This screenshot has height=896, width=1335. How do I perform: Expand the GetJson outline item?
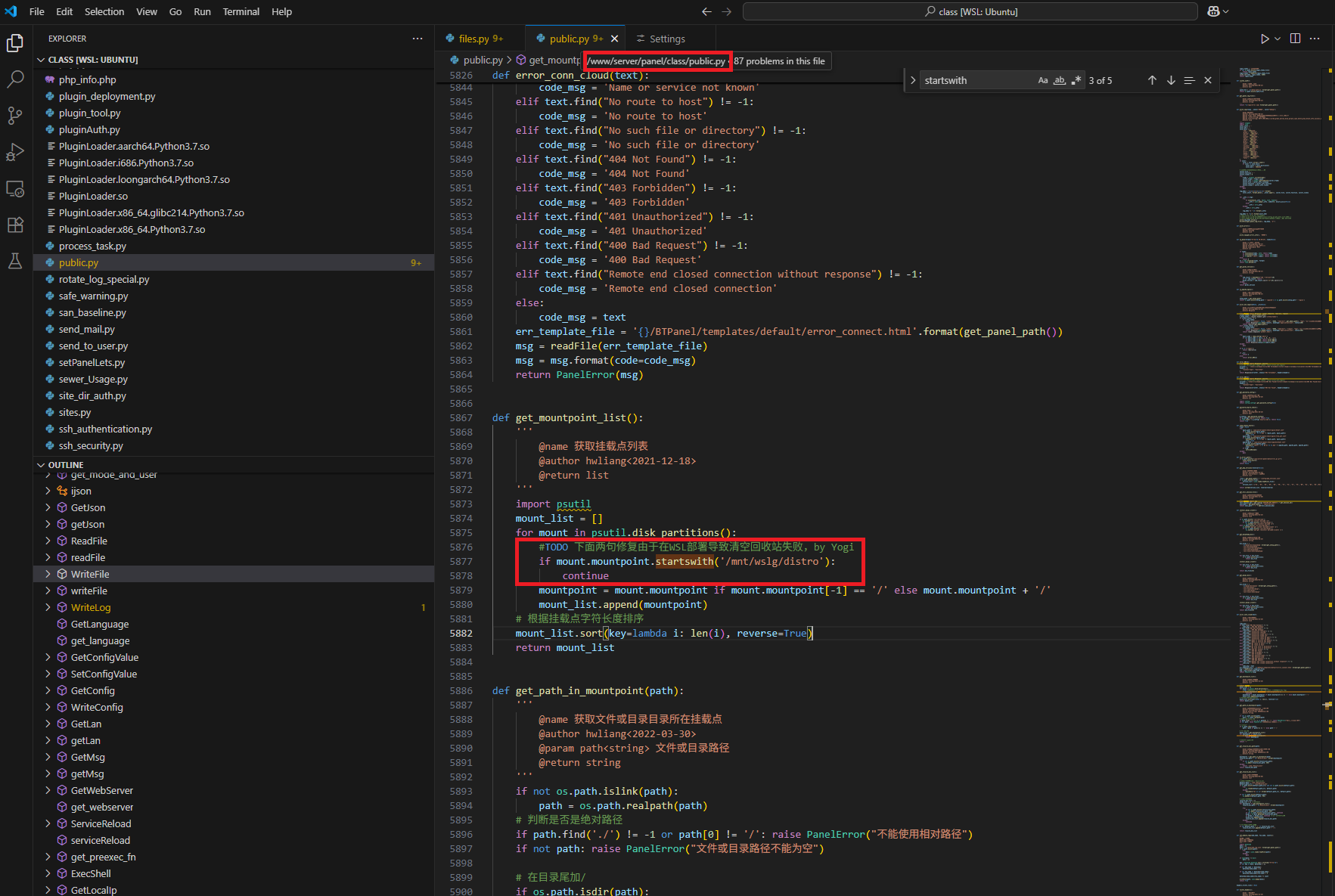(48, 507)
